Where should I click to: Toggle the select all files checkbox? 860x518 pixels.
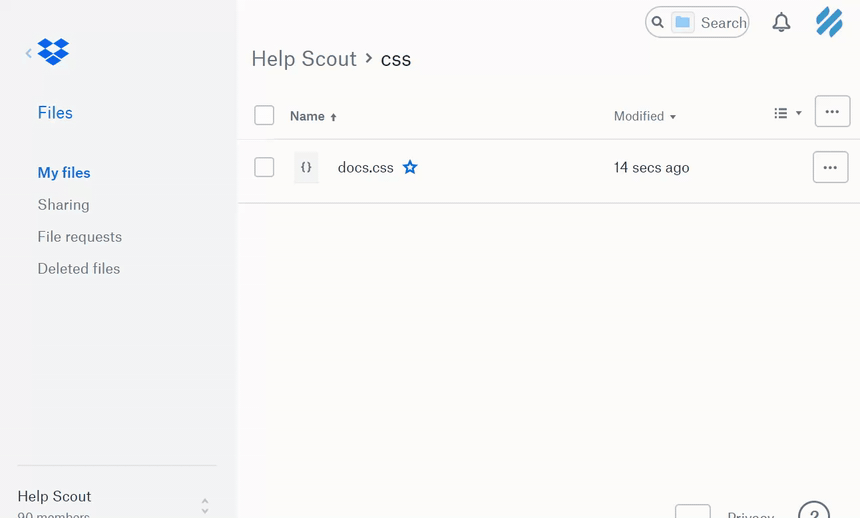[264, 116]
